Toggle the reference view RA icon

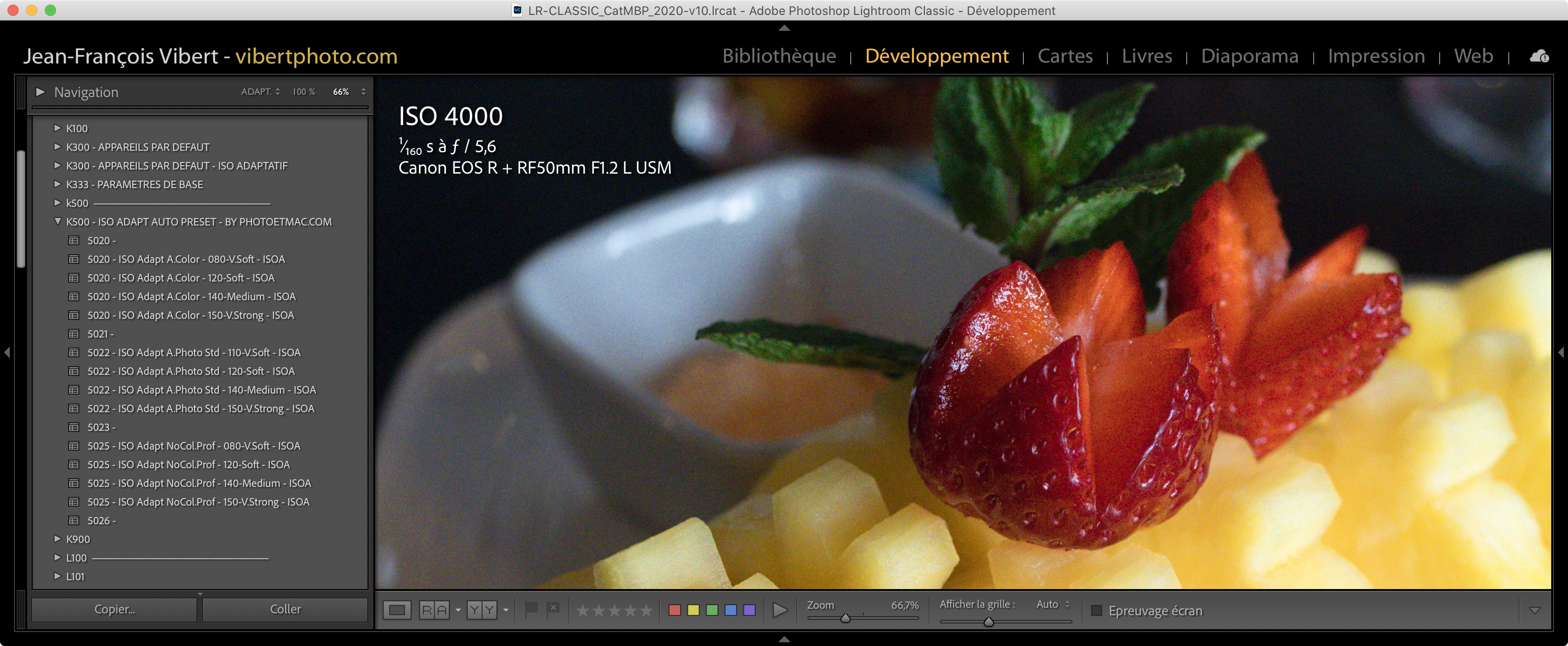click(434, 610)
